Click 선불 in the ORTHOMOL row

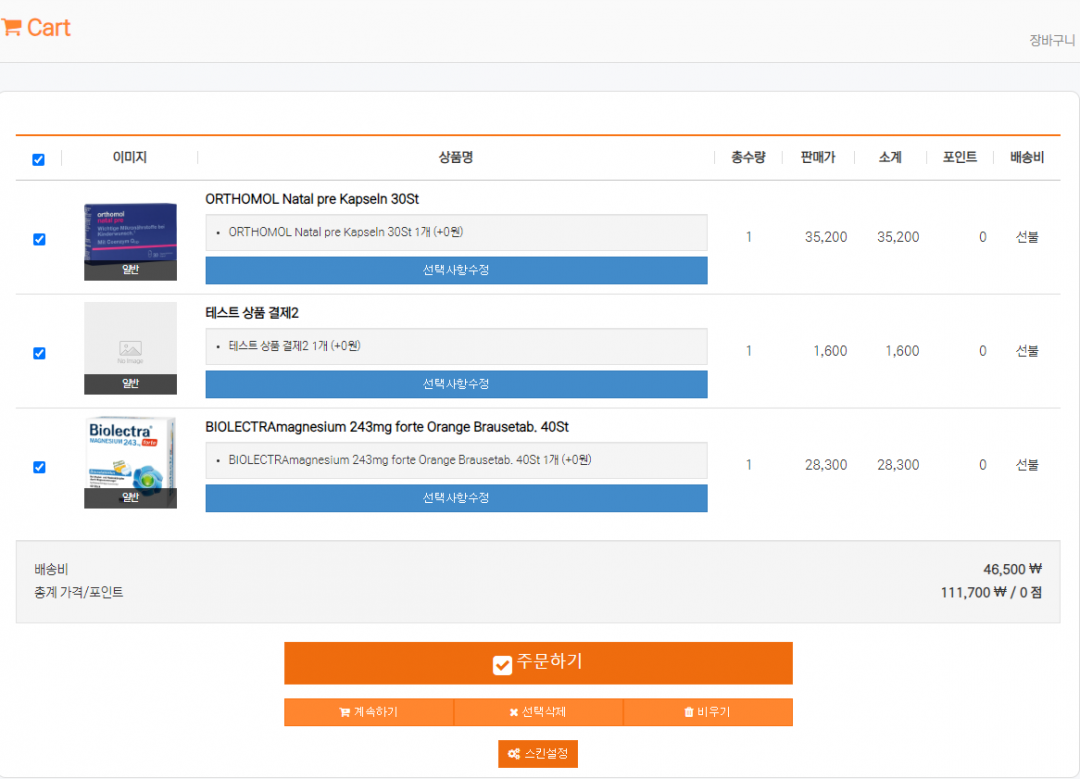click(x=1027, y=237)
